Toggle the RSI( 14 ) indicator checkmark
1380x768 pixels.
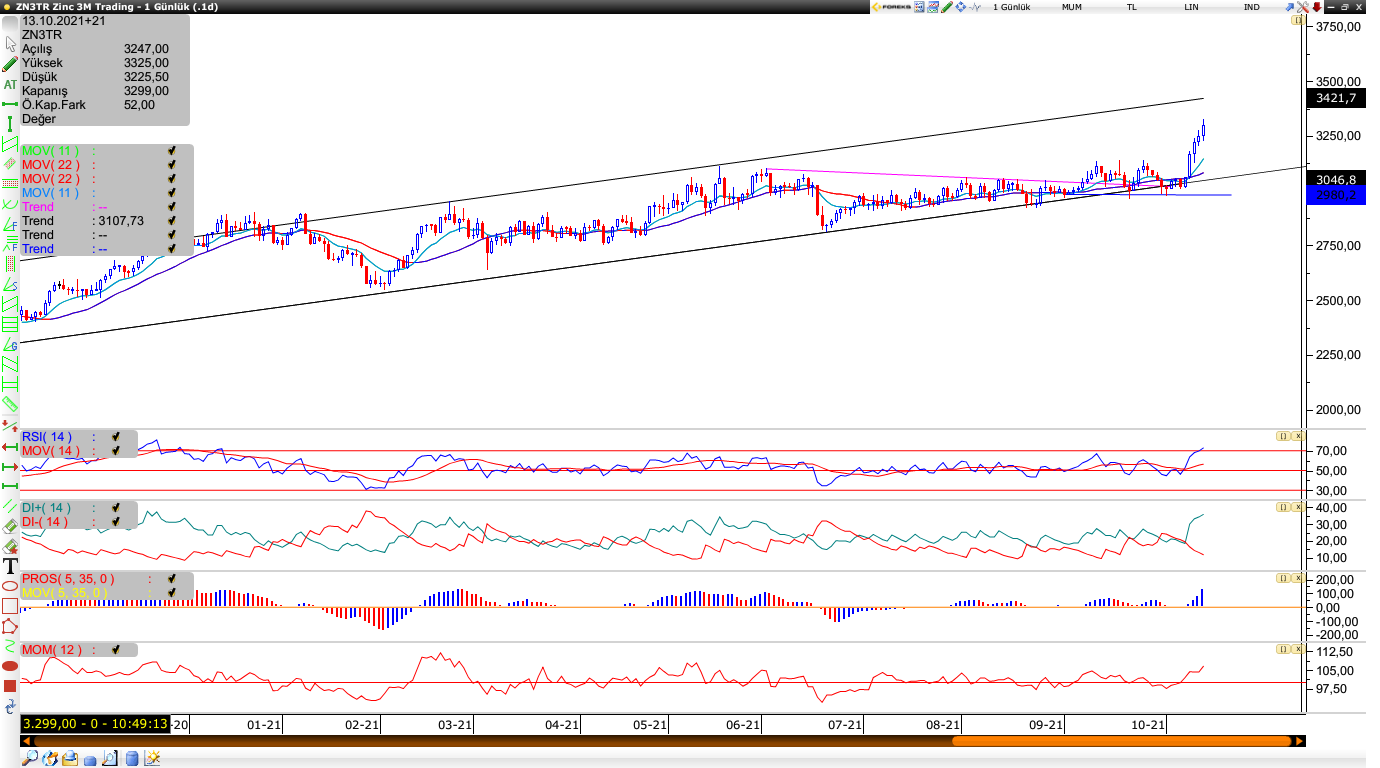pos(116,437)
